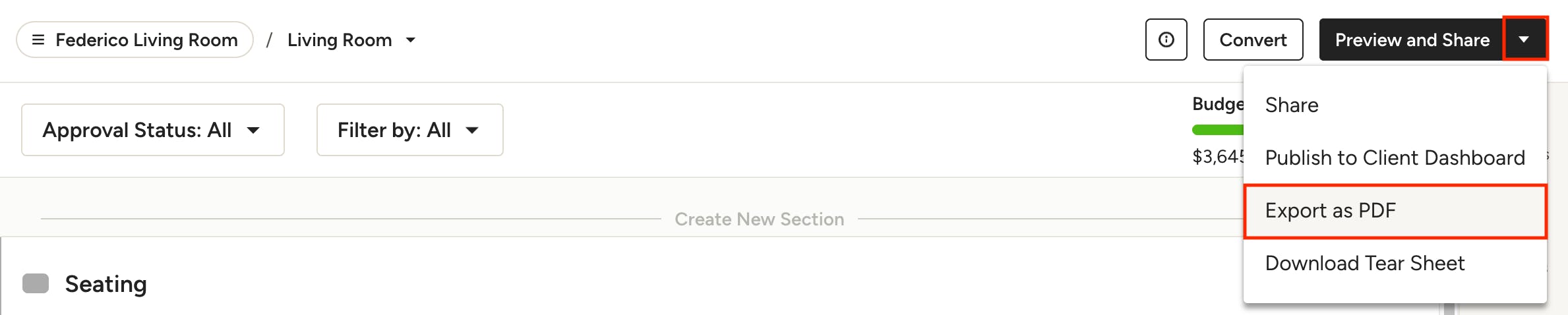Click the hamburger menu icon beside Federico Living Room
This screenshot has width=1568, height=315.
[38, 40]
